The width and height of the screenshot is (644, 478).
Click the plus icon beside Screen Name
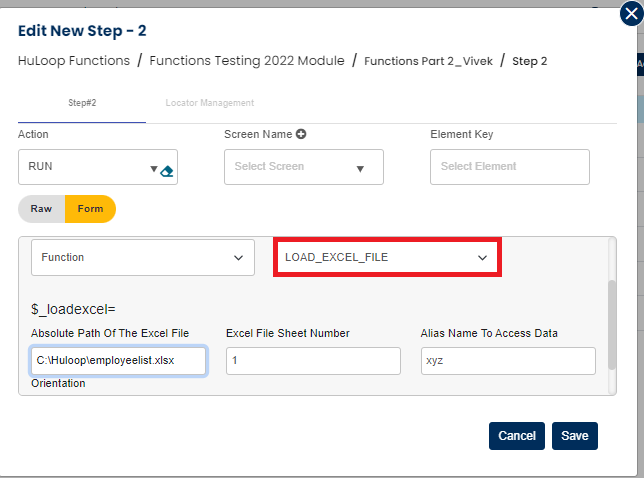point(300,134)
